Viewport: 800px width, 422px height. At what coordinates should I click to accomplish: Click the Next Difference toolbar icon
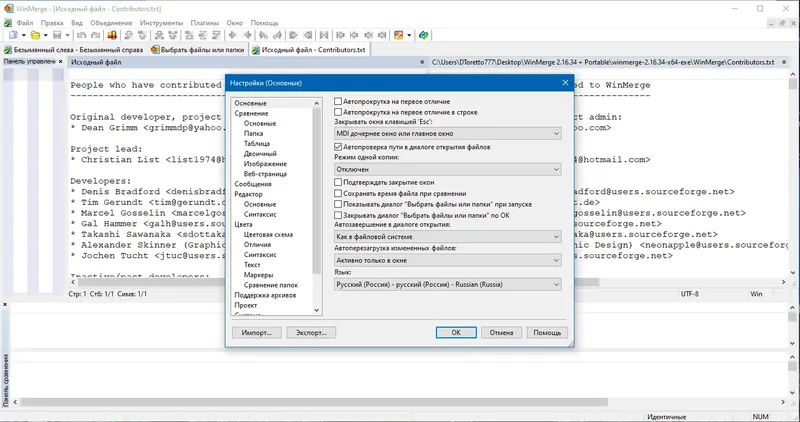pos(129,35)
